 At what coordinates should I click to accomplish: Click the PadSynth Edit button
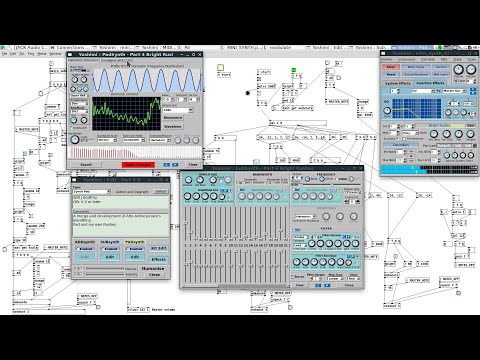(x=135, y=257)
